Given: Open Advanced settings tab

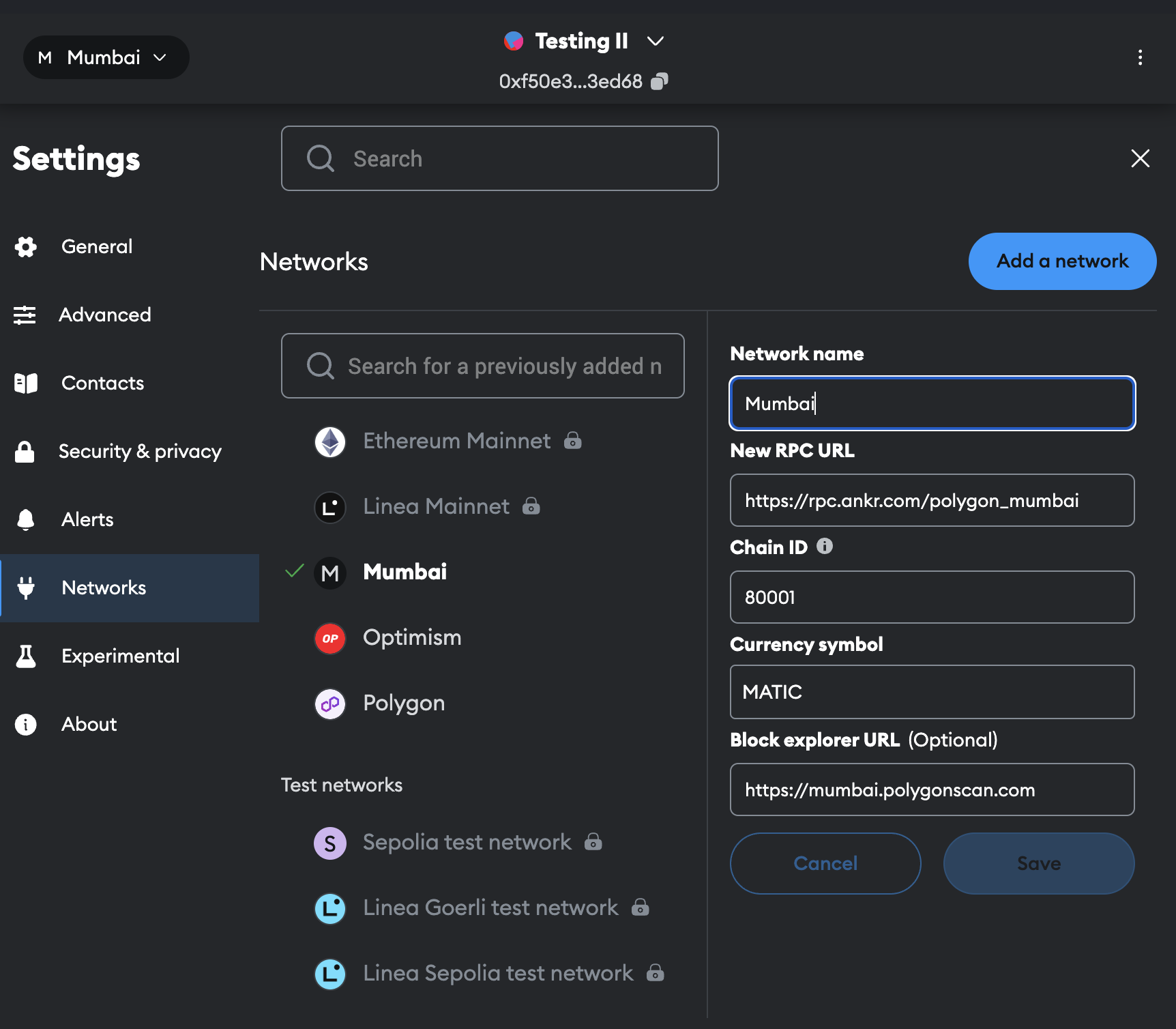Looking at the screenshot, I should coord(130,315).
